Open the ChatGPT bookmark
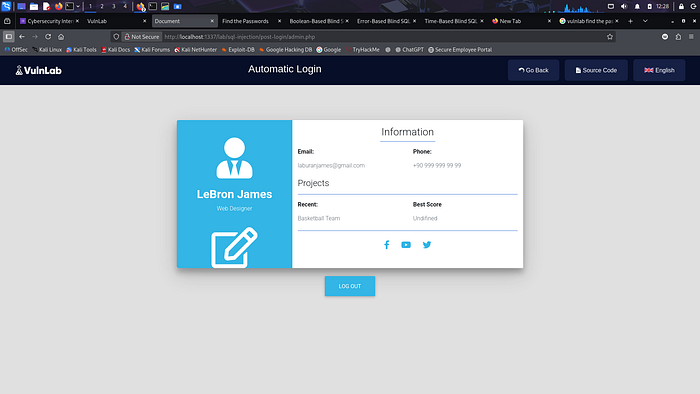 [409, 50]
